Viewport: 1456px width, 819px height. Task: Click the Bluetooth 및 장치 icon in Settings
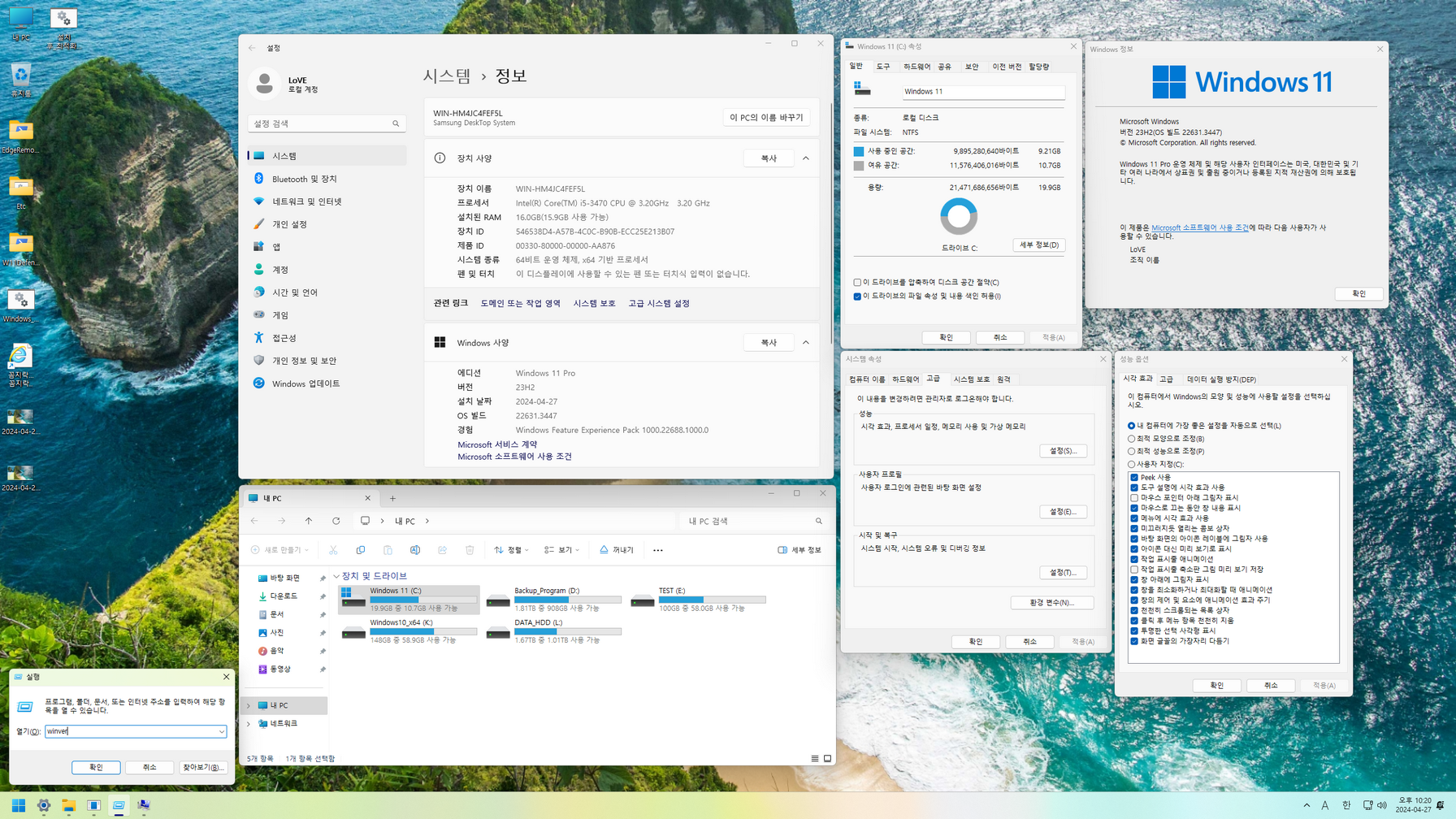point(259,179)
